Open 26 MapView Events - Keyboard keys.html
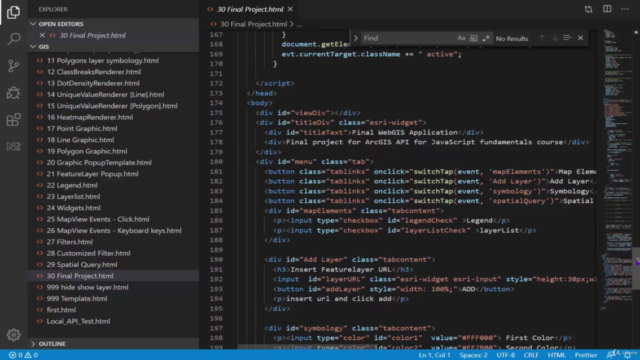The width and height of the screenshot is (640, 360). (114, 231)
